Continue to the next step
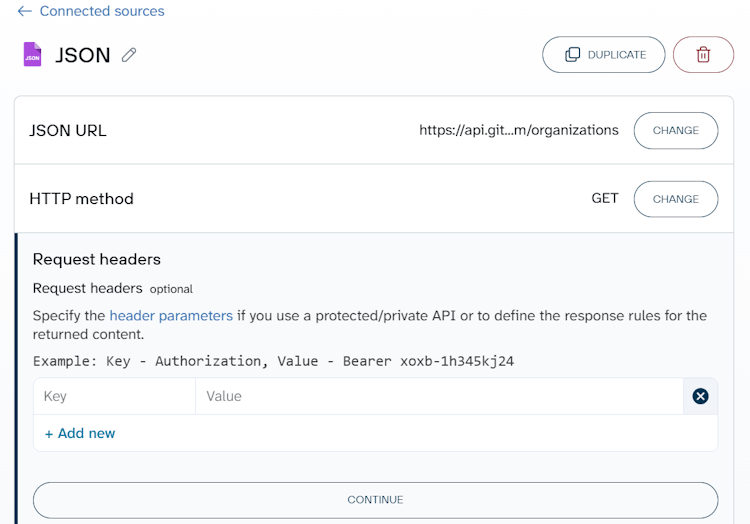This screenshot has height=524, width=750. coord(375,500)
